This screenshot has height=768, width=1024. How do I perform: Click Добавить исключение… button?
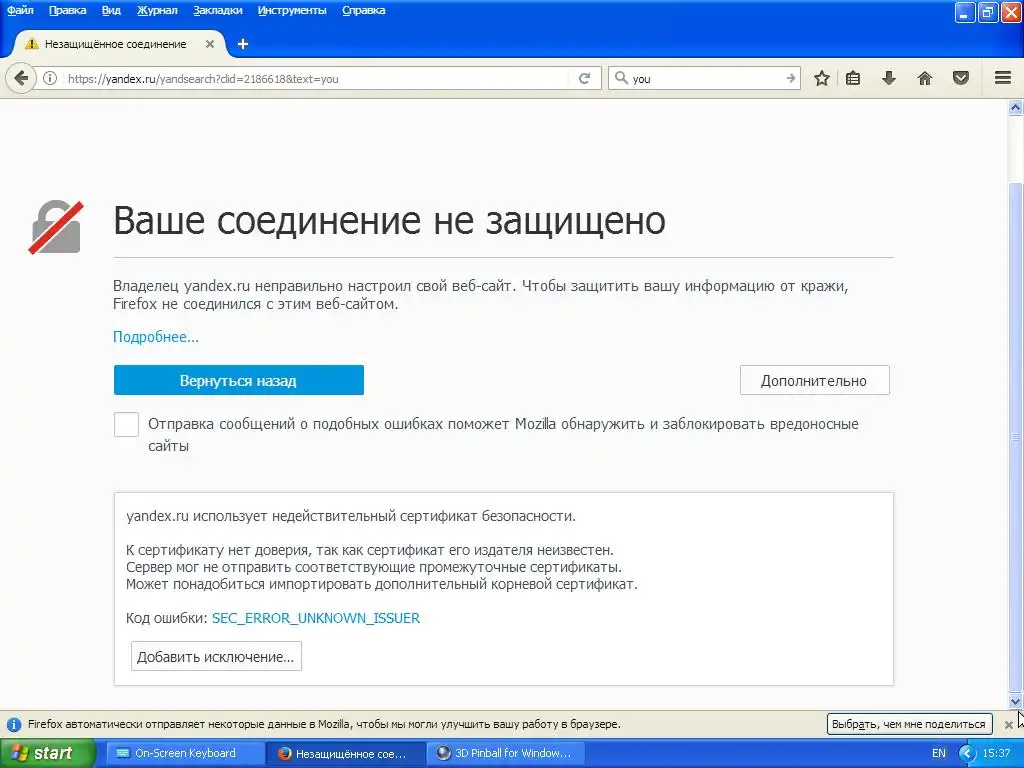click(216, 656)
